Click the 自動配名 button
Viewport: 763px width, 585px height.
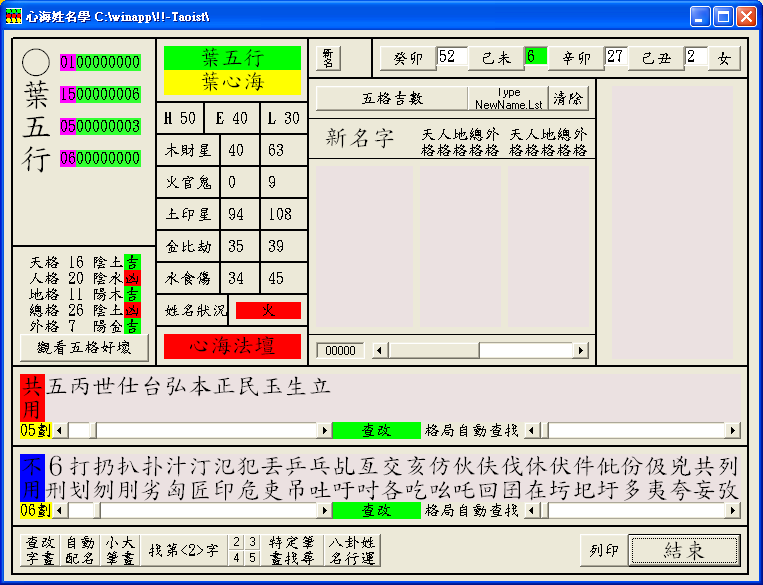[80, 550]
